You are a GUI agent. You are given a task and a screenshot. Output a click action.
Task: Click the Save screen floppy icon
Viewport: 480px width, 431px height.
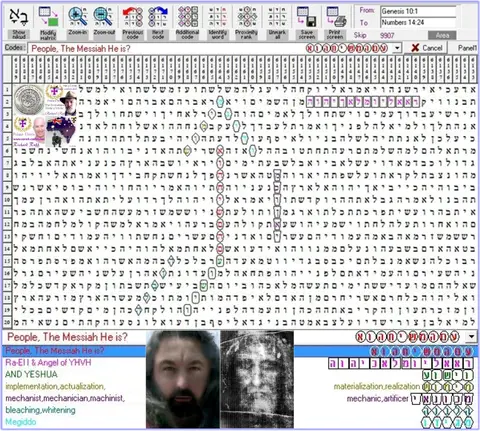point(306,17)
